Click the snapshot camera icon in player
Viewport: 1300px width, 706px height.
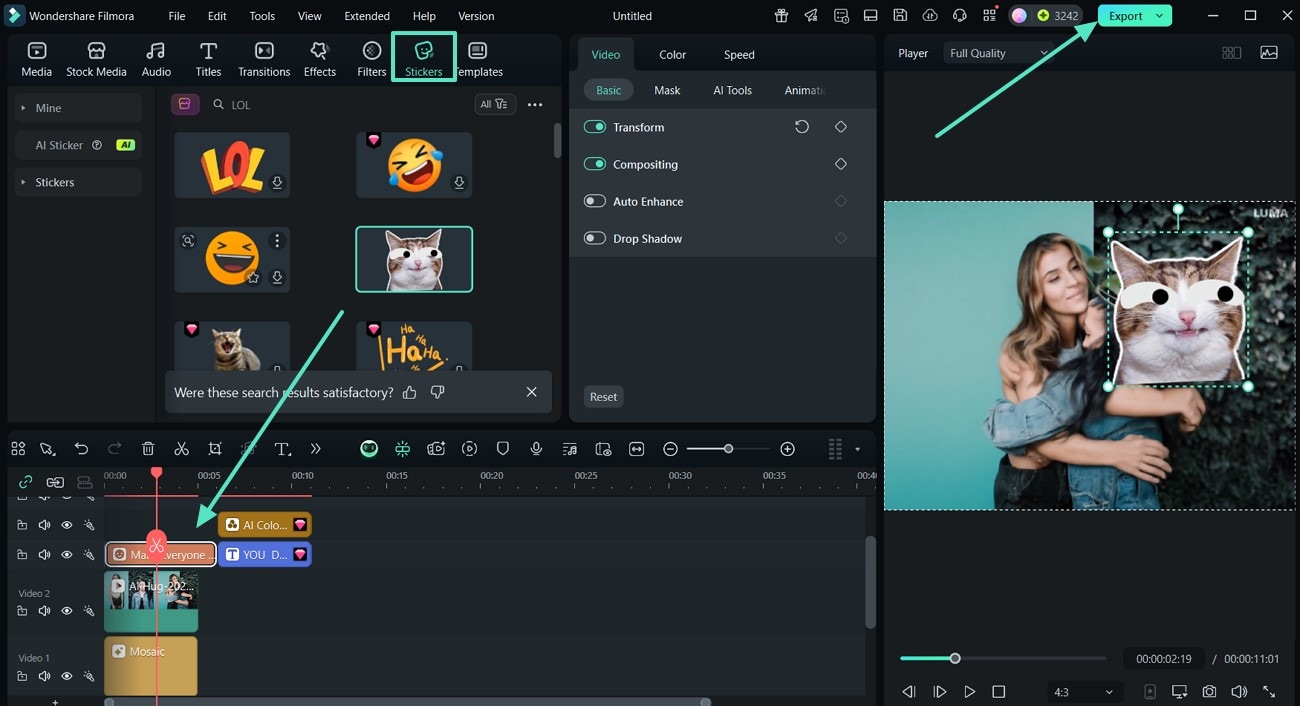coord(1209,692)
